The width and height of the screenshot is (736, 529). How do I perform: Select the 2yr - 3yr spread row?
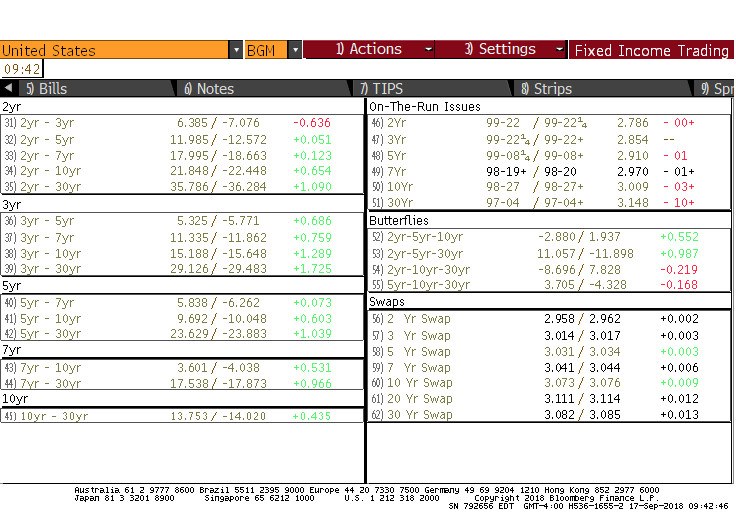(x=182, y=123)
